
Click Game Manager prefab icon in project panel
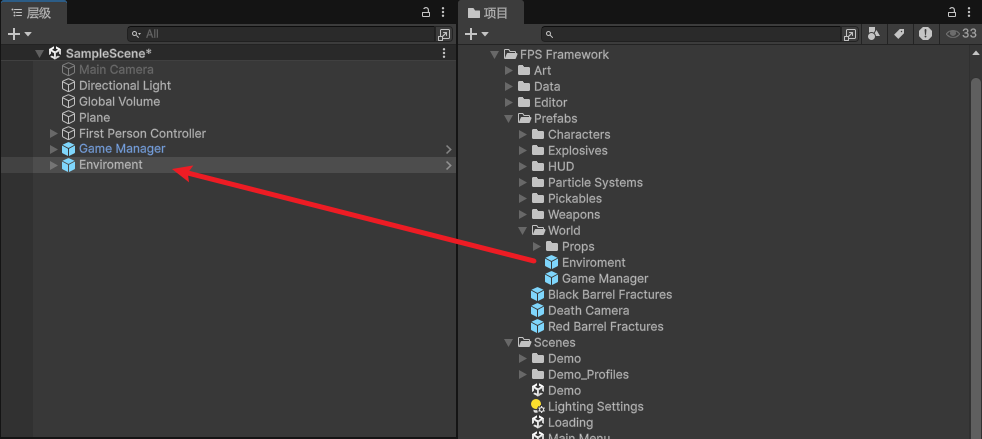click(x=551, y=279)
